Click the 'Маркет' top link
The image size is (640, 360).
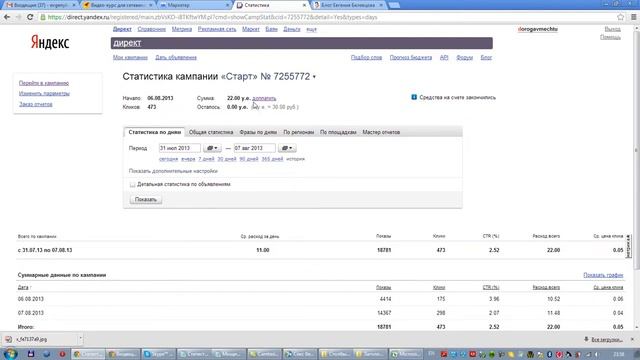click(251, 29)
